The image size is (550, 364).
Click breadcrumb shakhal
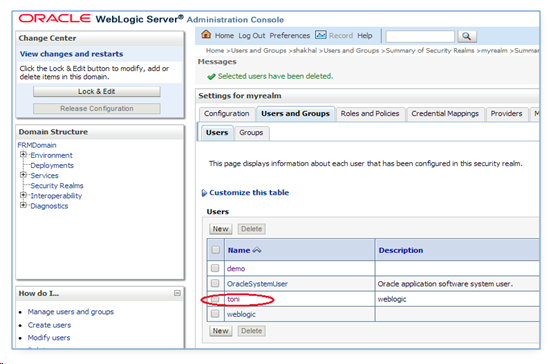[305, 50]
